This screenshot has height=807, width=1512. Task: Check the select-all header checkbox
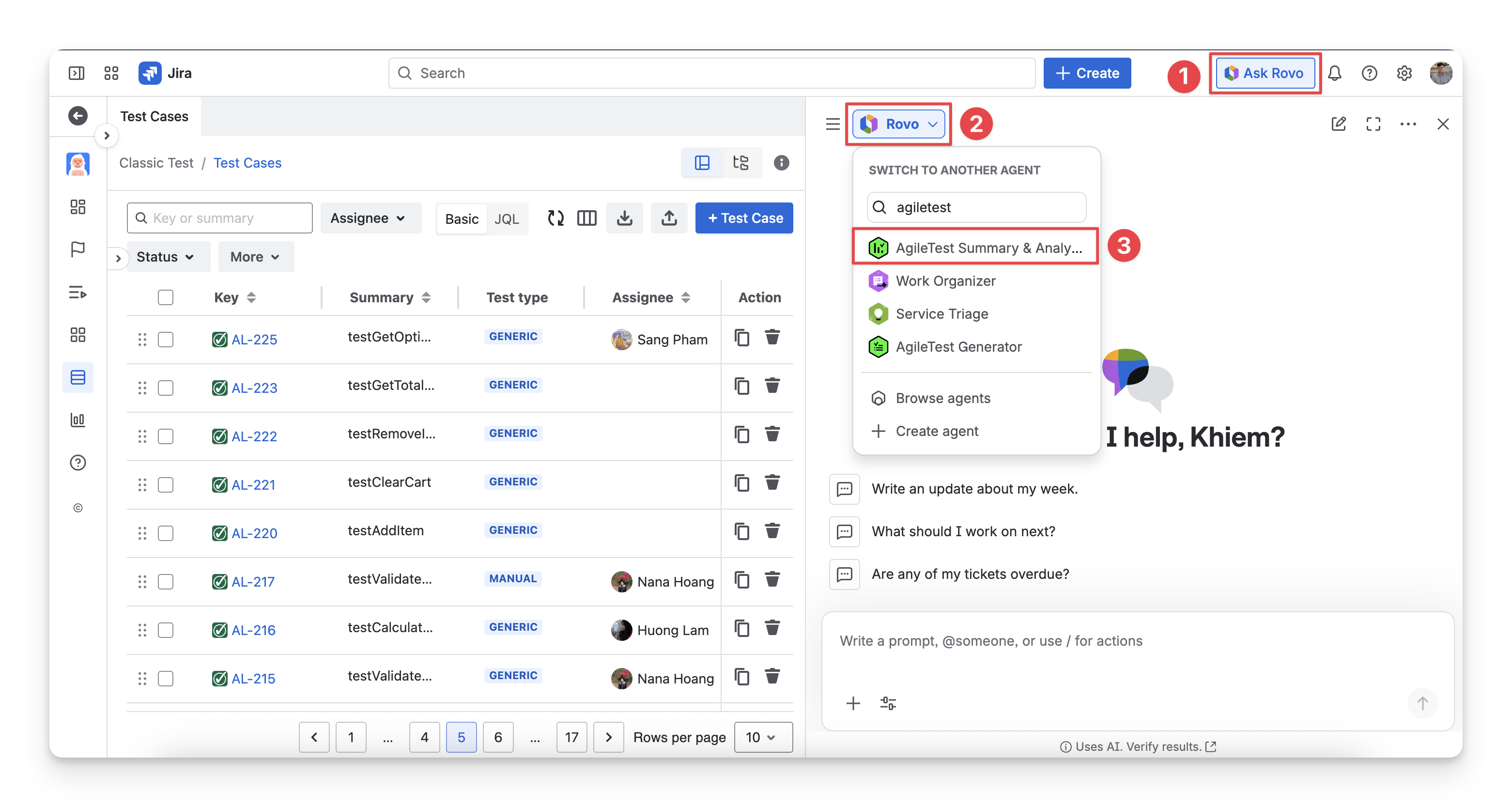166,297
